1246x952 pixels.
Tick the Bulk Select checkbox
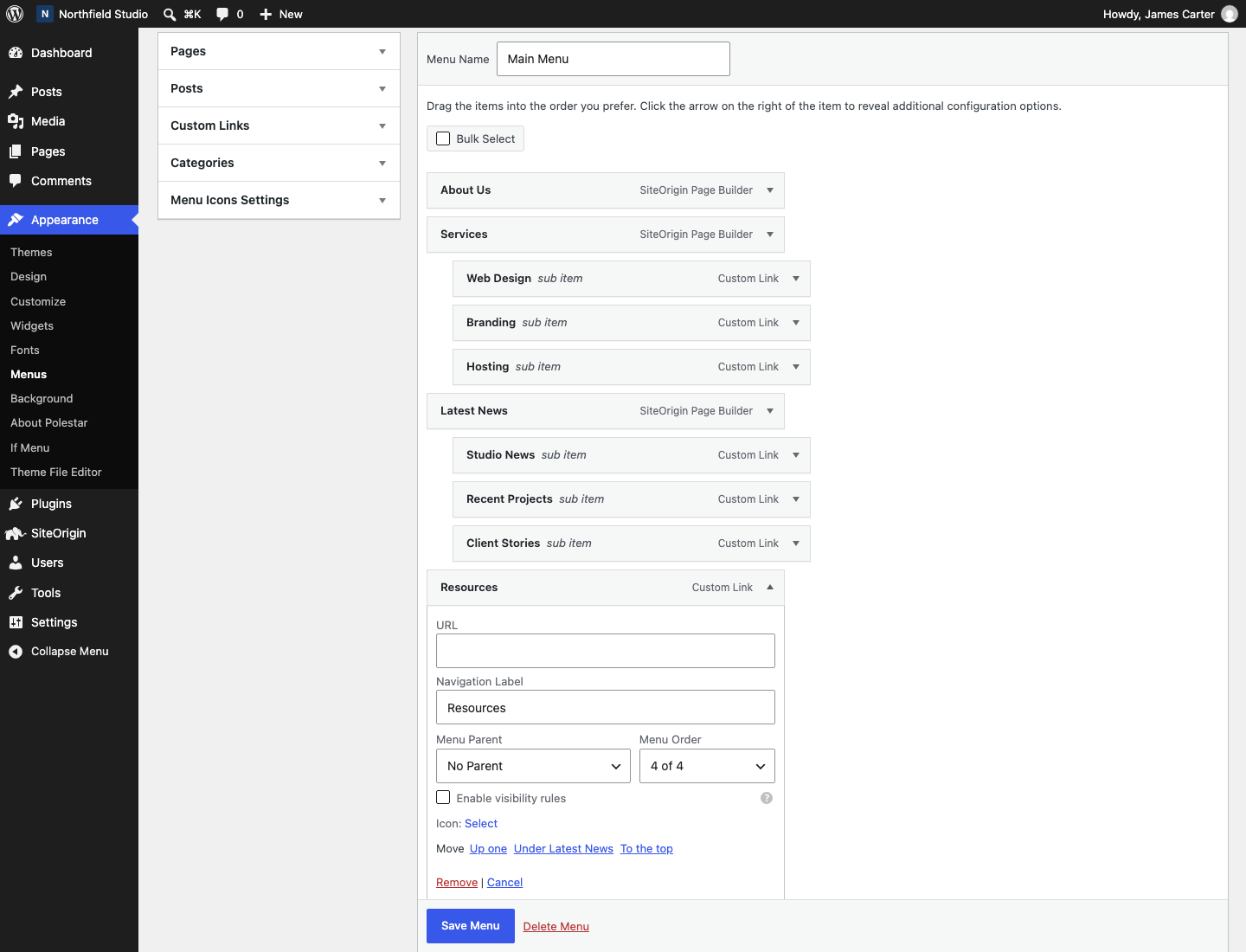[443, 138]
